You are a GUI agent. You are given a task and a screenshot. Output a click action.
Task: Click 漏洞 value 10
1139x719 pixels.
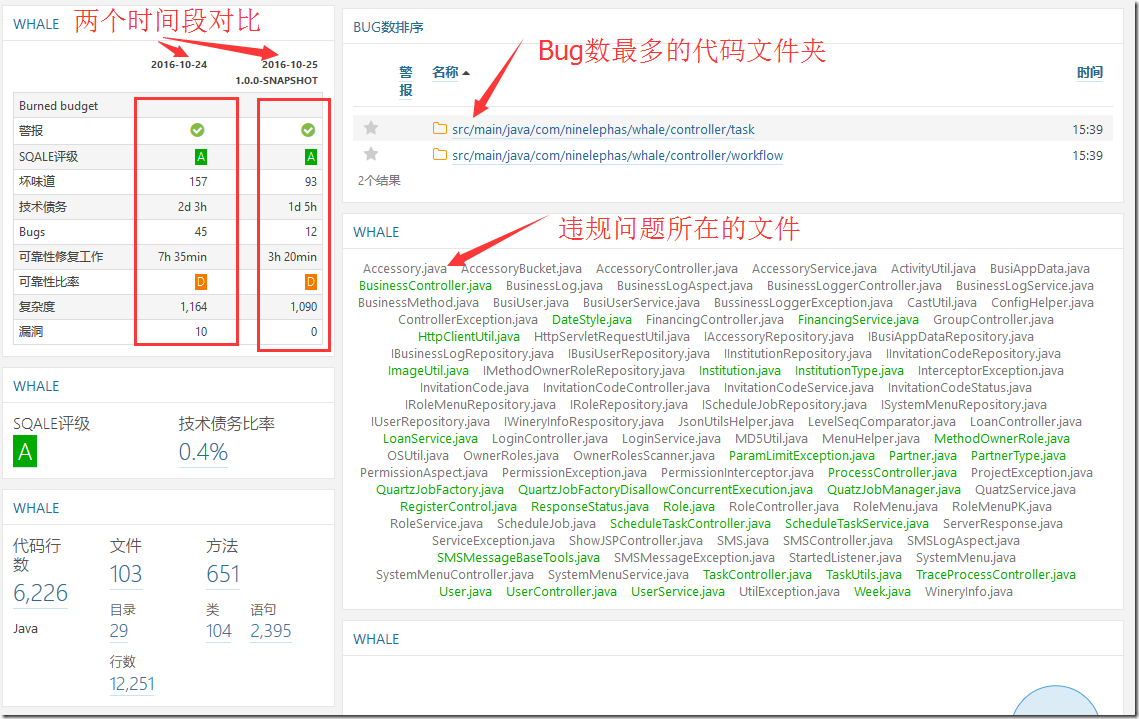tap(201, 331)
